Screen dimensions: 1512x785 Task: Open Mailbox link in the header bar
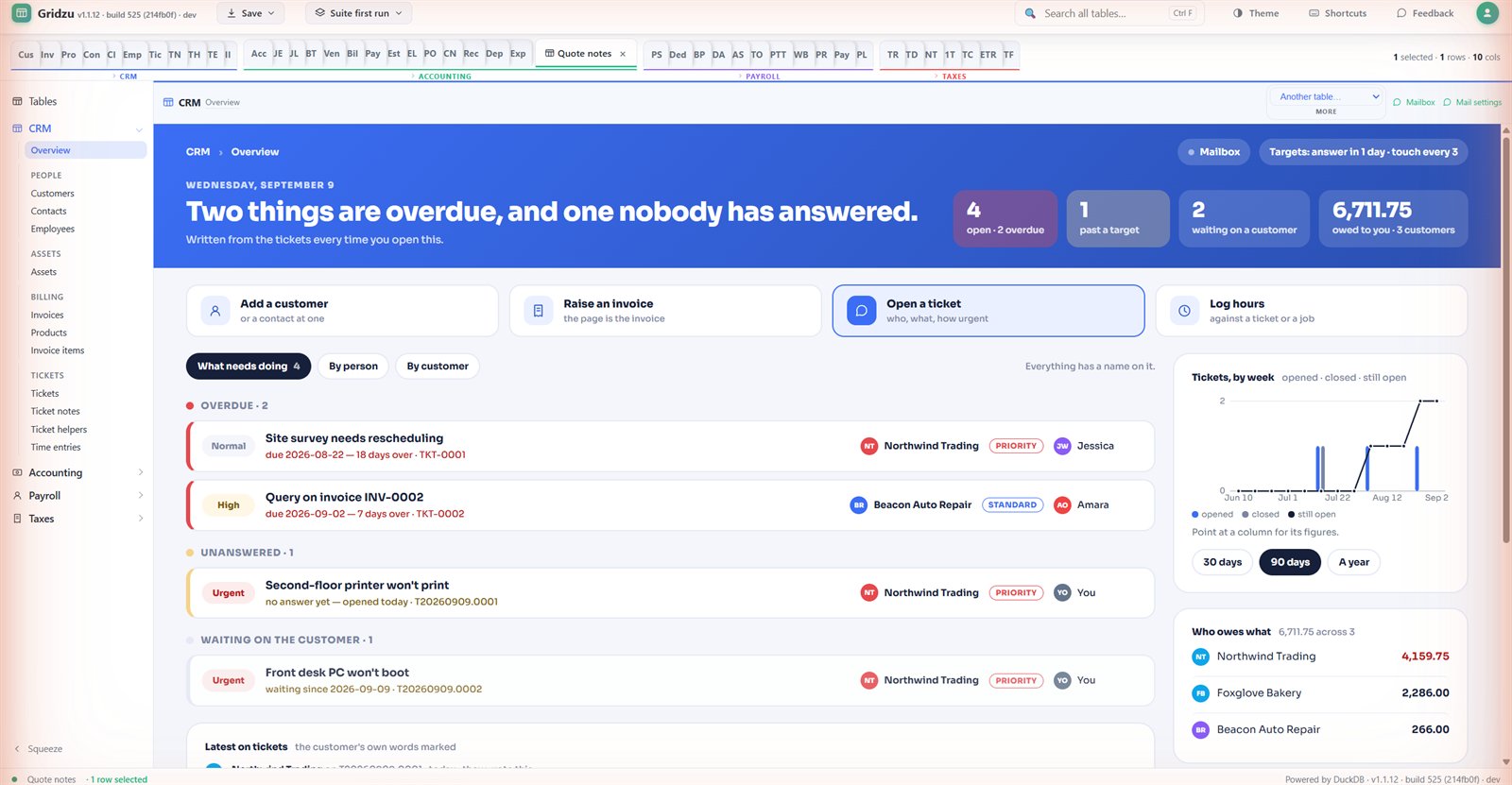click(1414, 102)
